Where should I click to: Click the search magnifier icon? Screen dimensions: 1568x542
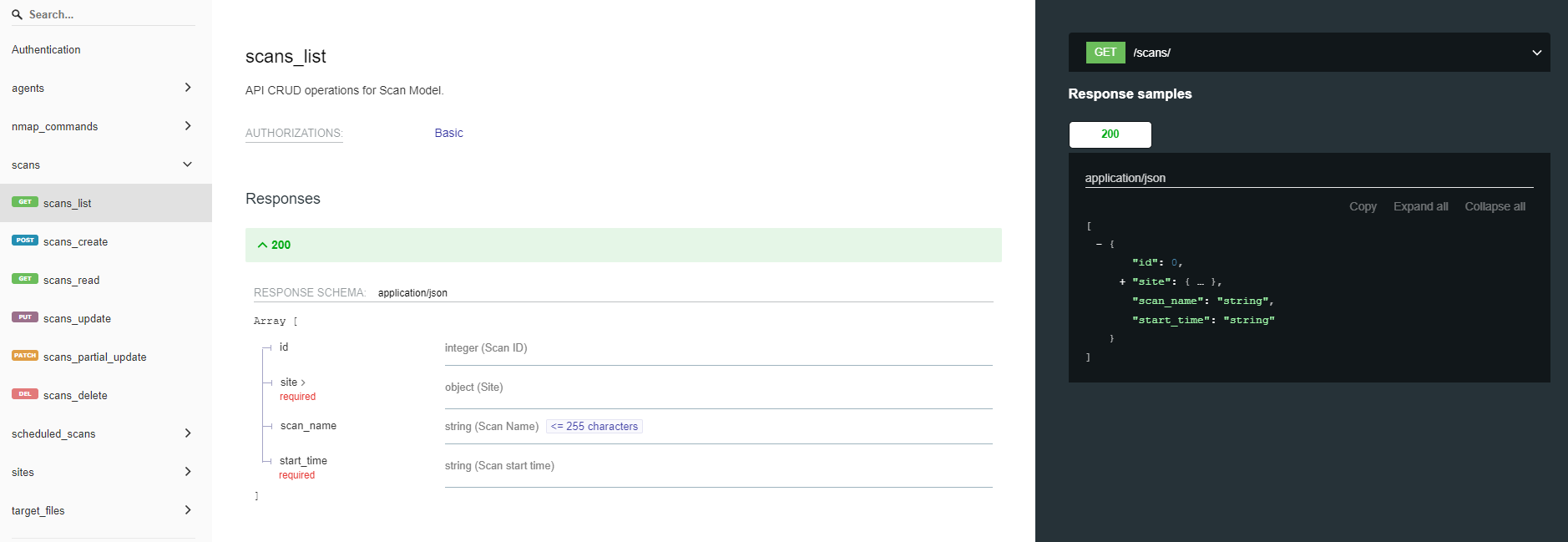tap(17, 14)
